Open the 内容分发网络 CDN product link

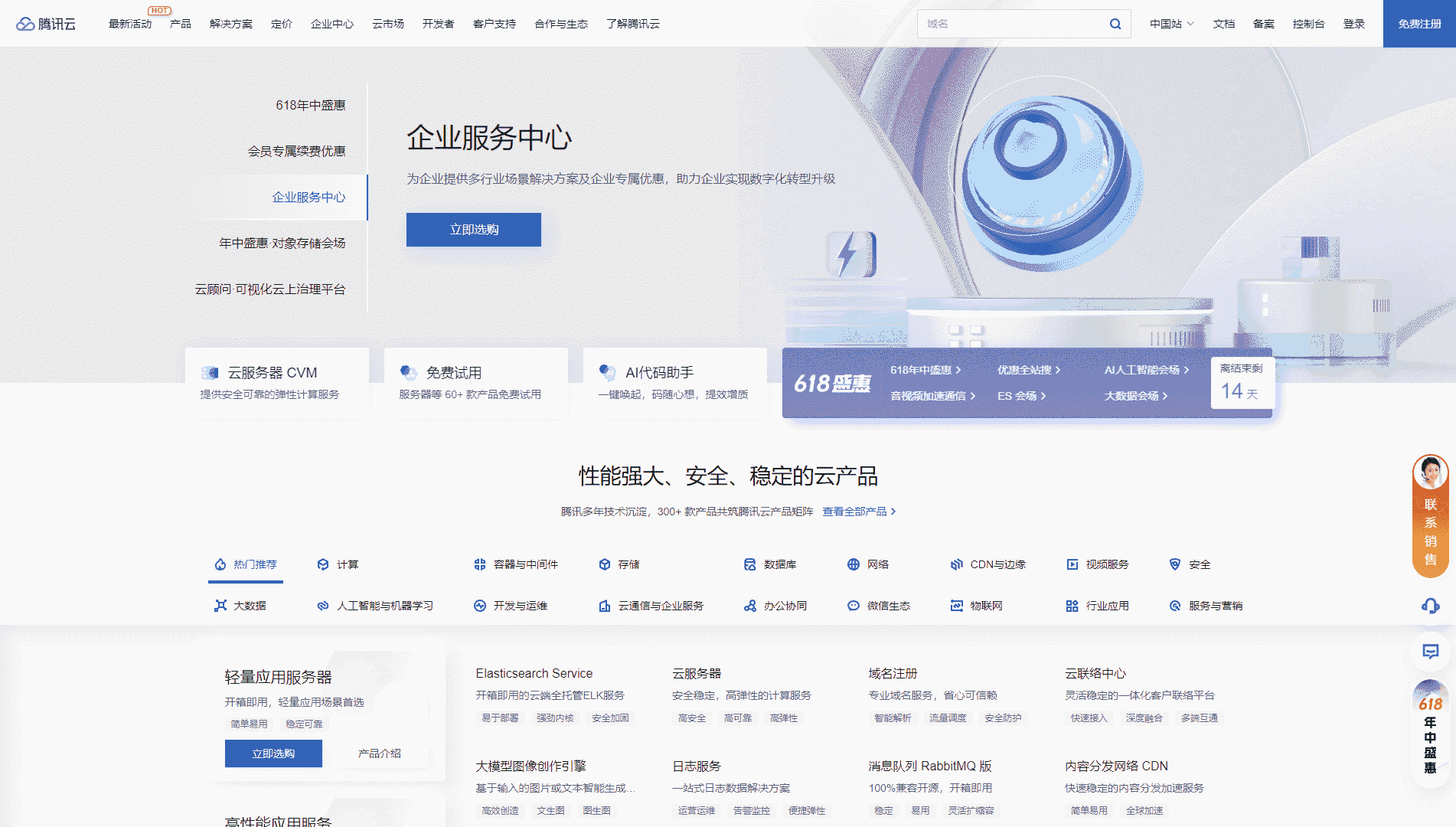pos(1116,767)
